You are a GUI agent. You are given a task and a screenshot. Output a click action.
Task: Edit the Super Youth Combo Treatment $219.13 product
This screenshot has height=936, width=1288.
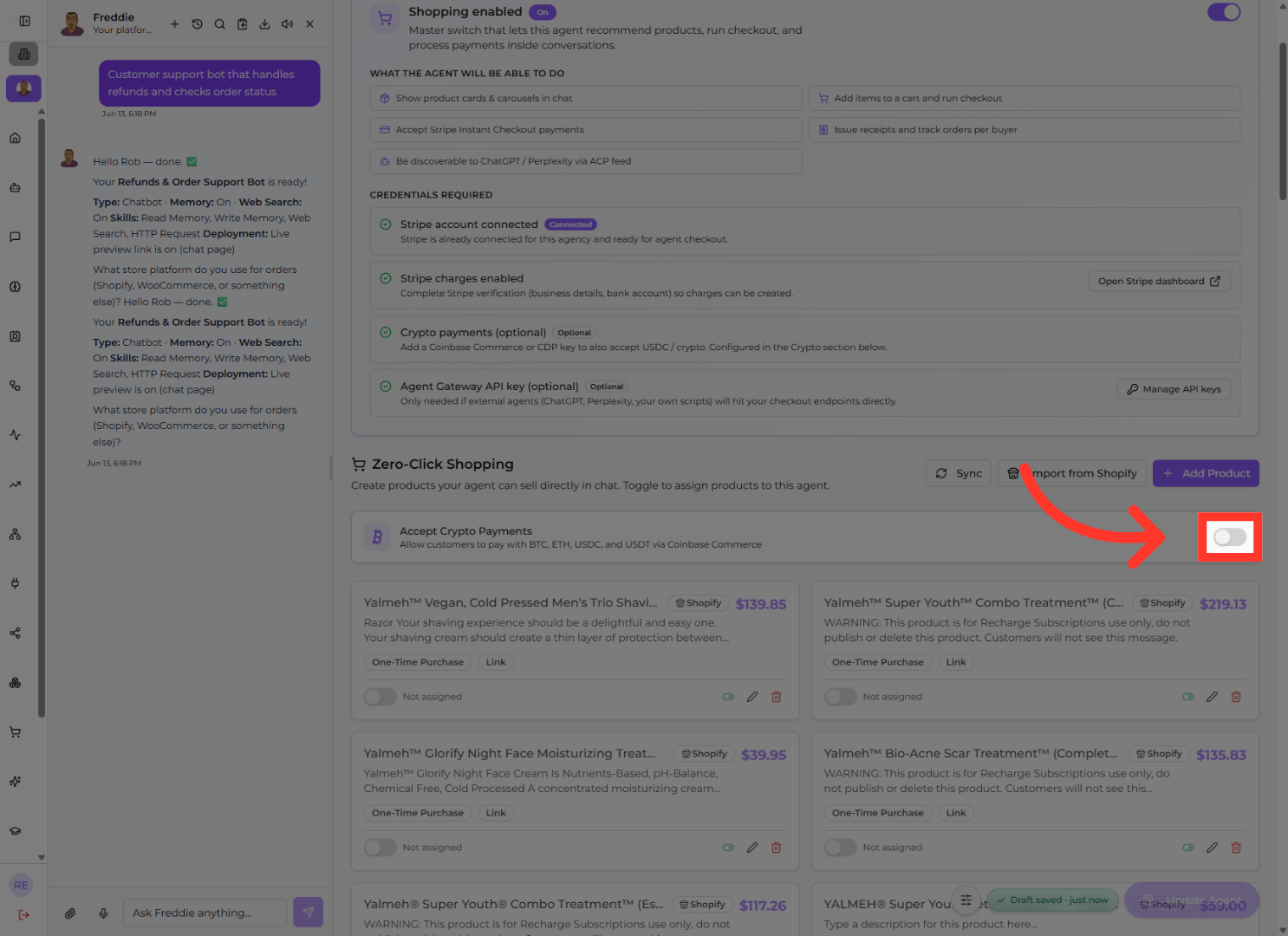point(1212,697)
